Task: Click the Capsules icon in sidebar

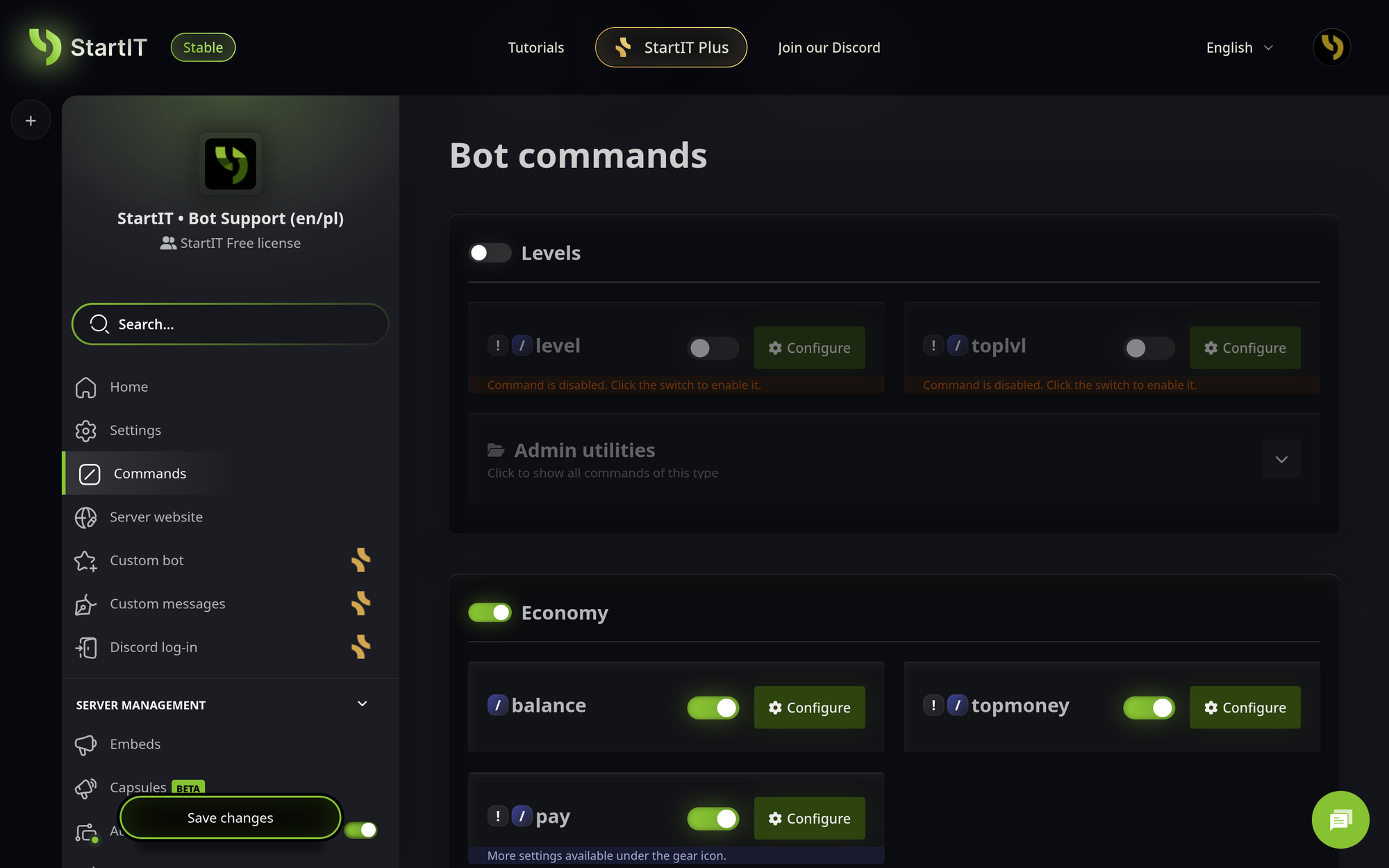Action: tap(86, 788)
